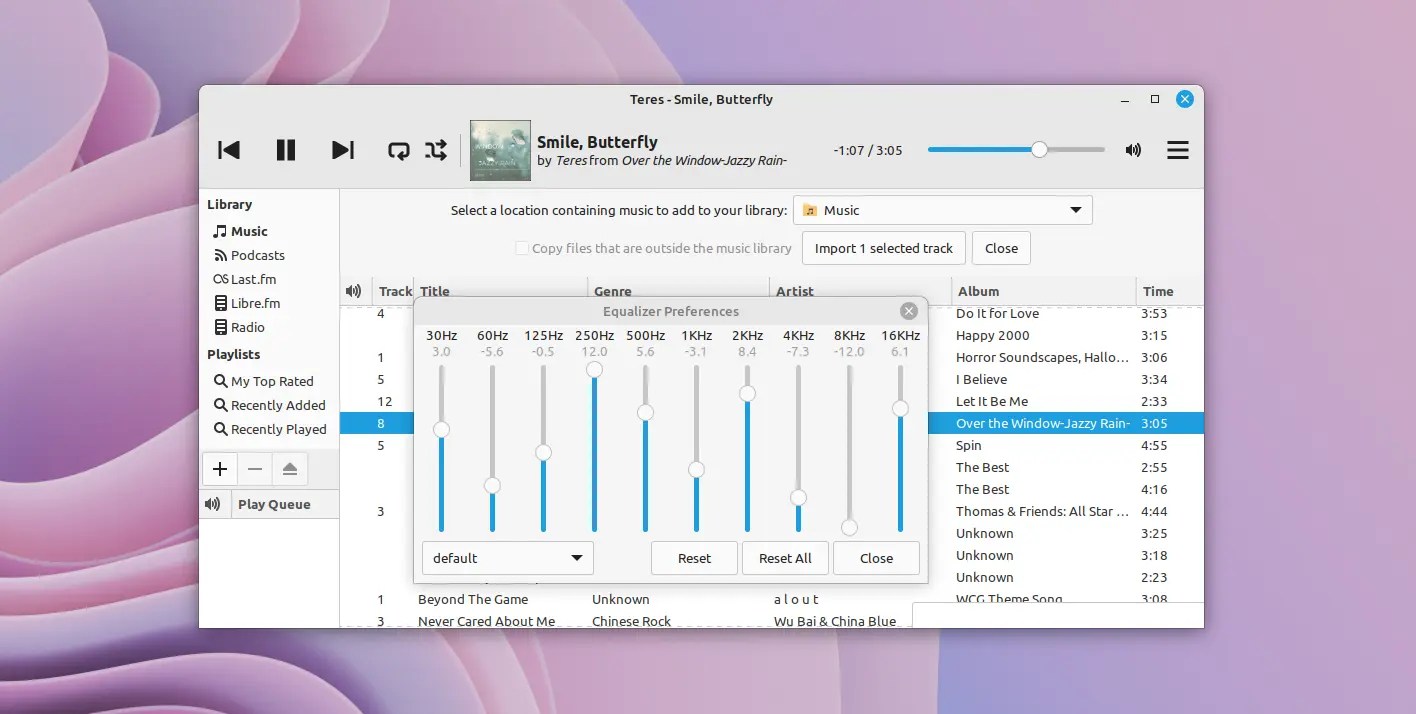Image resolution: width=1416 pixels, height=714 pixels.
Task: Eject the device using the eject icon
Action: [289, 468]
